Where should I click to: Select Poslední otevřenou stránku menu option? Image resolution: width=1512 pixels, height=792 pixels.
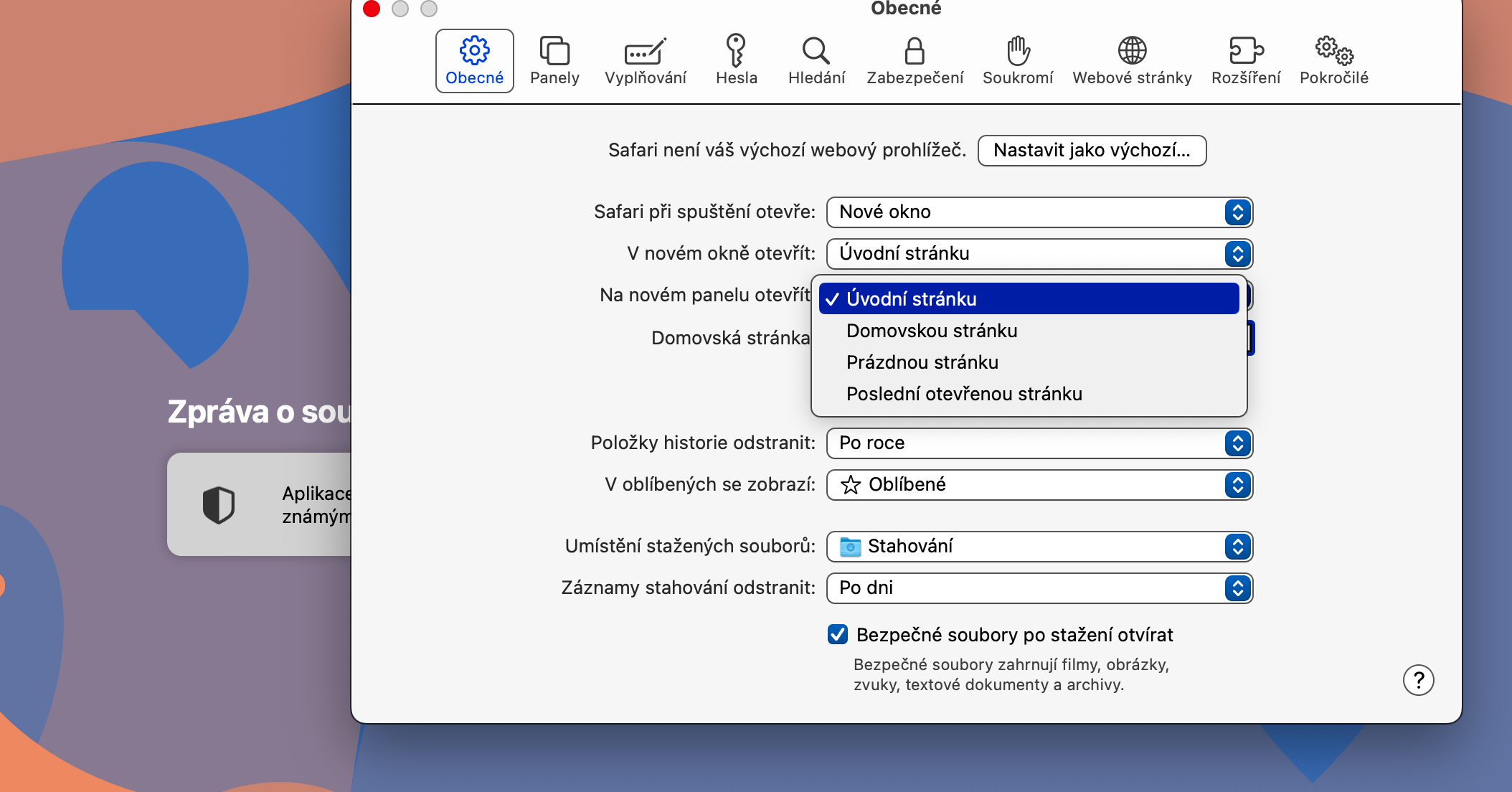[964, 394]
